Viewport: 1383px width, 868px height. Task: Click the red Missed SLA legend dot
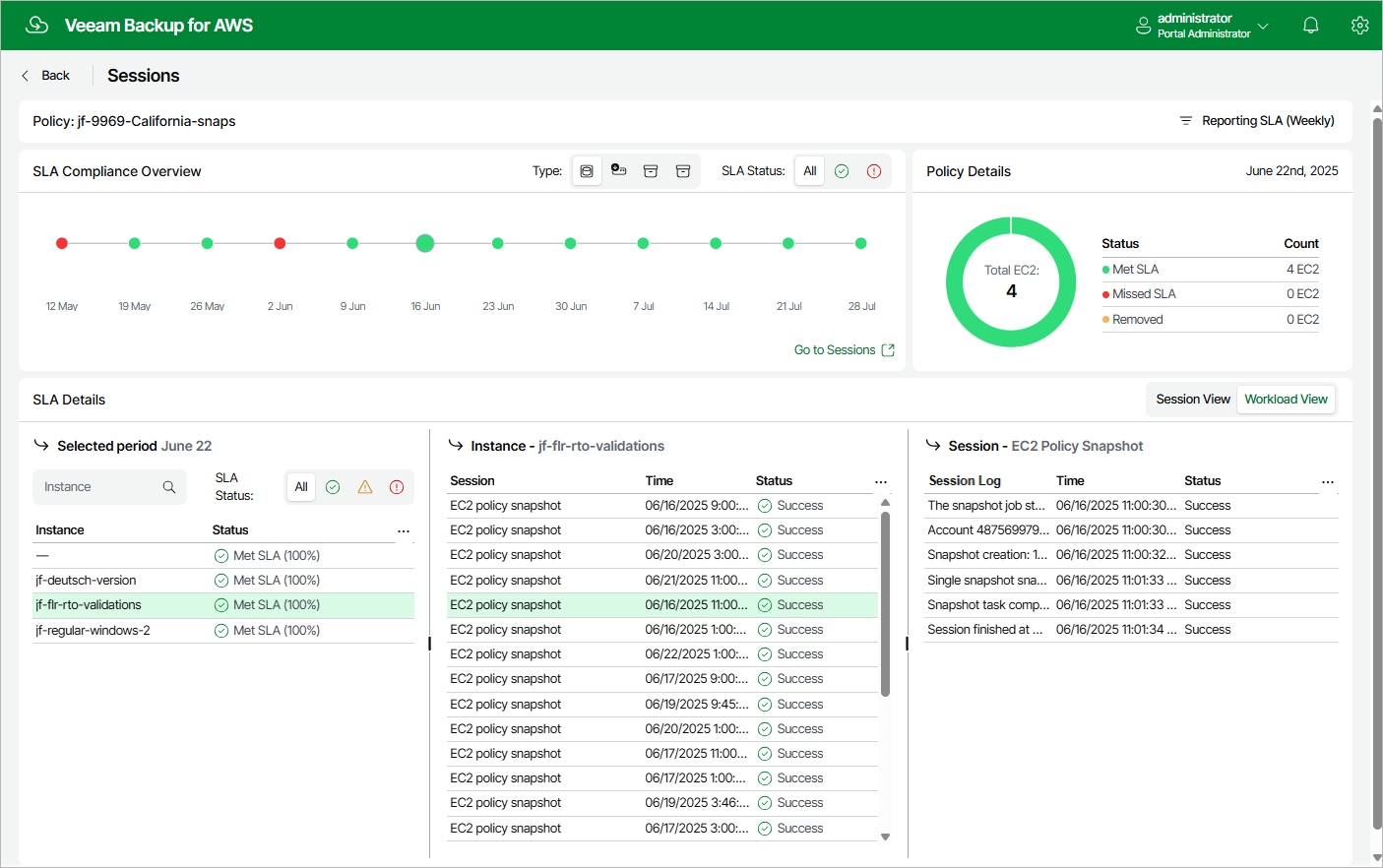pyautogui.click(x=1106, y=294)
